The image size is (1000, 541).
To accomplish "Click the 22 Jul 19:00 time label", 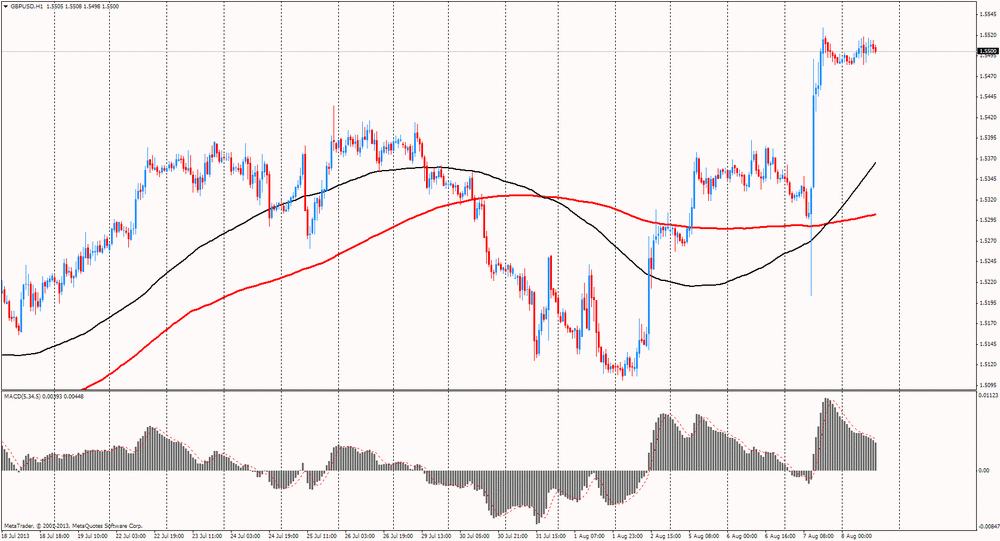I will (x=168, y=537).
